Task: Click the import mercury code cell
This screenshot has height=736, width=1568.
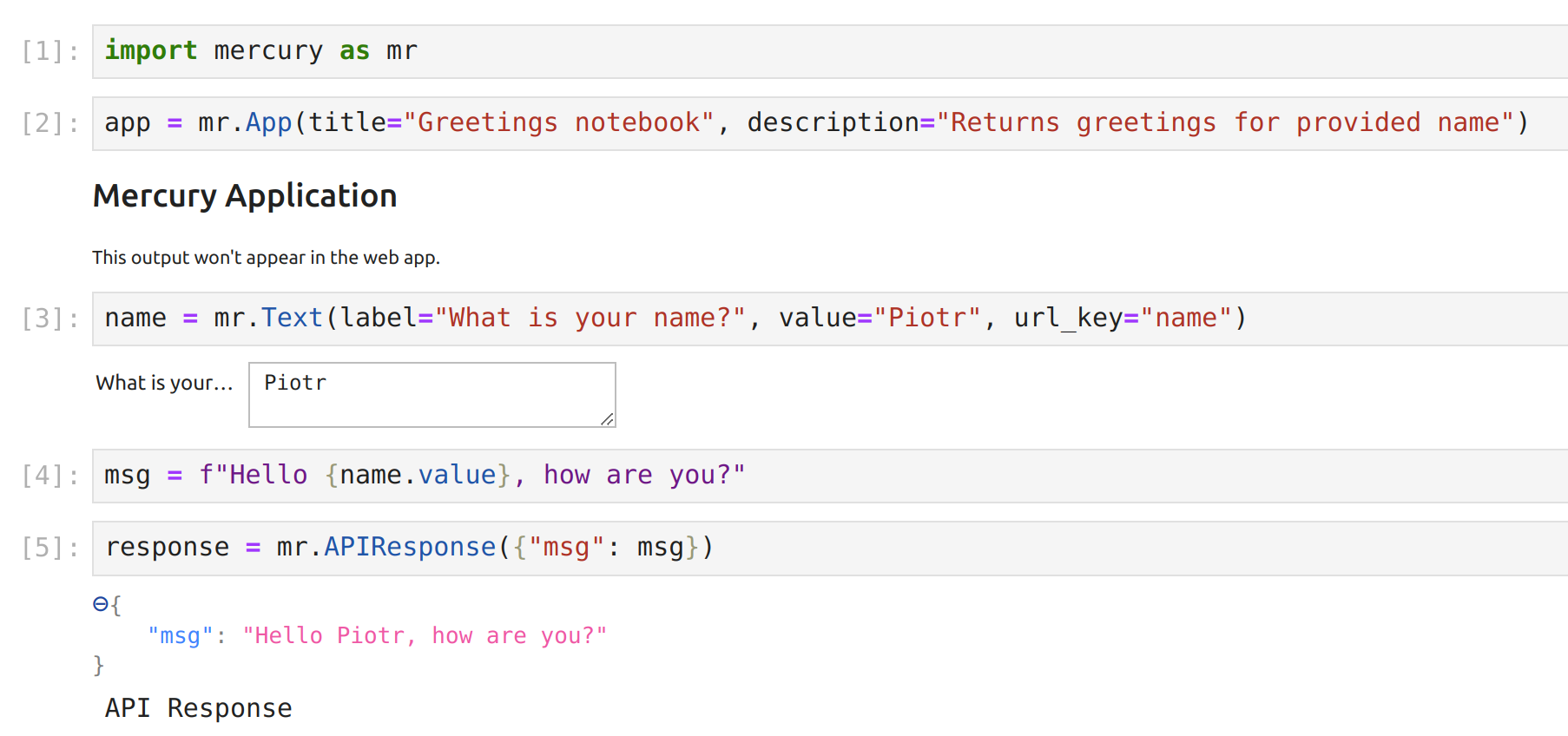Action: point(830,52)
